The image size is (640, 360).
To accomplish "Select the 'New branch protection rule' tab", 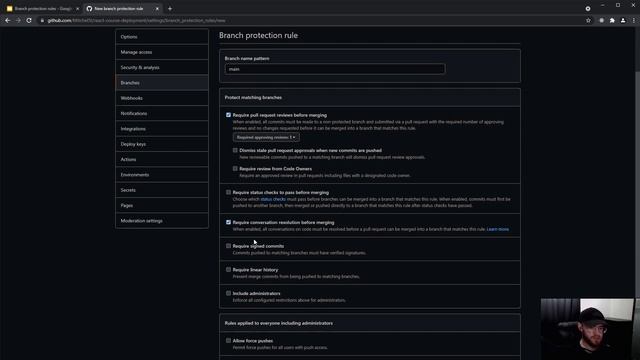I will pos(122,9).
